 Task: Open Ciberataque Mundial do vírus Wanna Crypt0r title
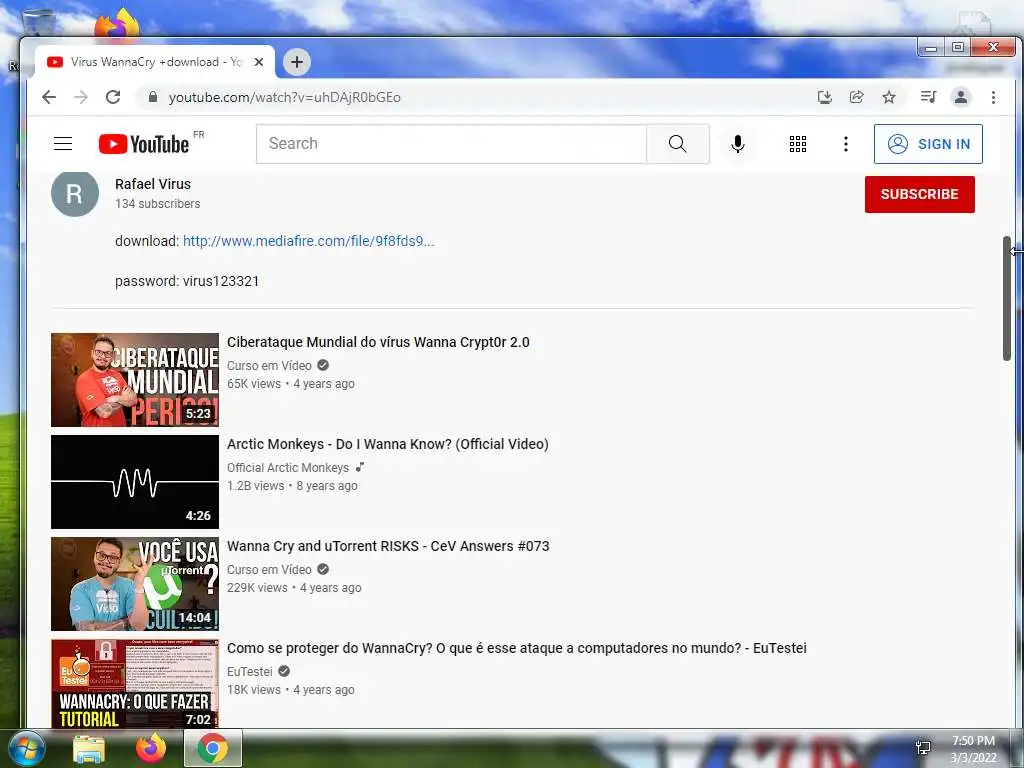pos(378,342)
